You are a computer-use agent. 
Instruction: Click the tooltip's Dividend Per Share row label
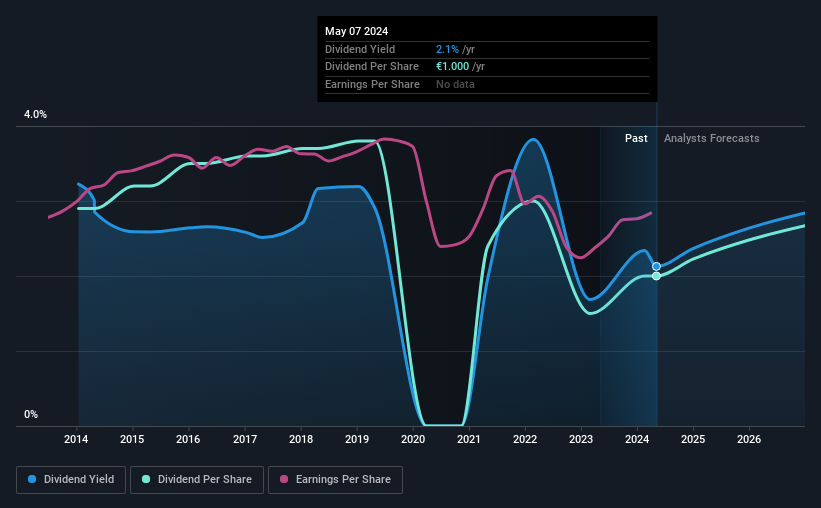click(x=372, y=67)
